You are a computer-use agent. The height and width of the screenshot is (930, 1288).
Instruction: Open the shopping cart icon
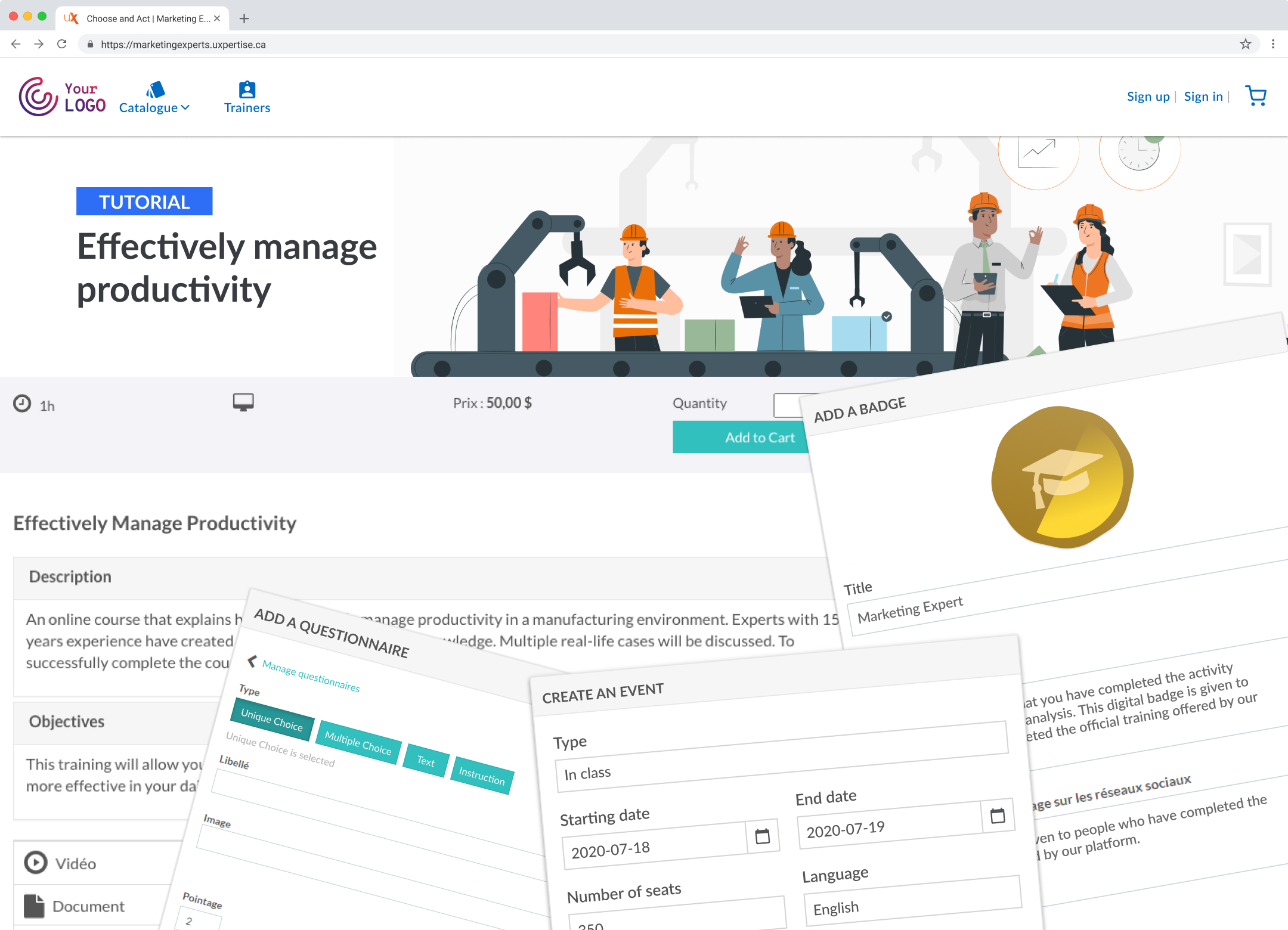click(x=1256, y=96)
